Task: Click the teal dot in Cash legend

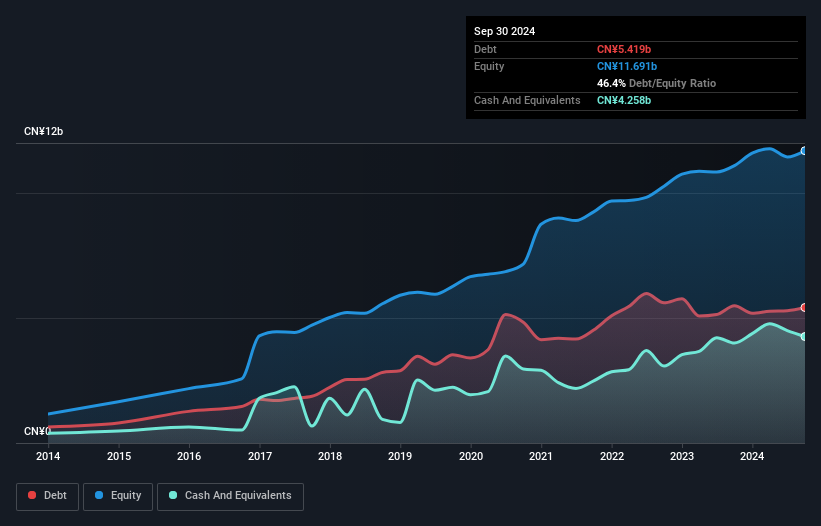Action: click(173, 495)
